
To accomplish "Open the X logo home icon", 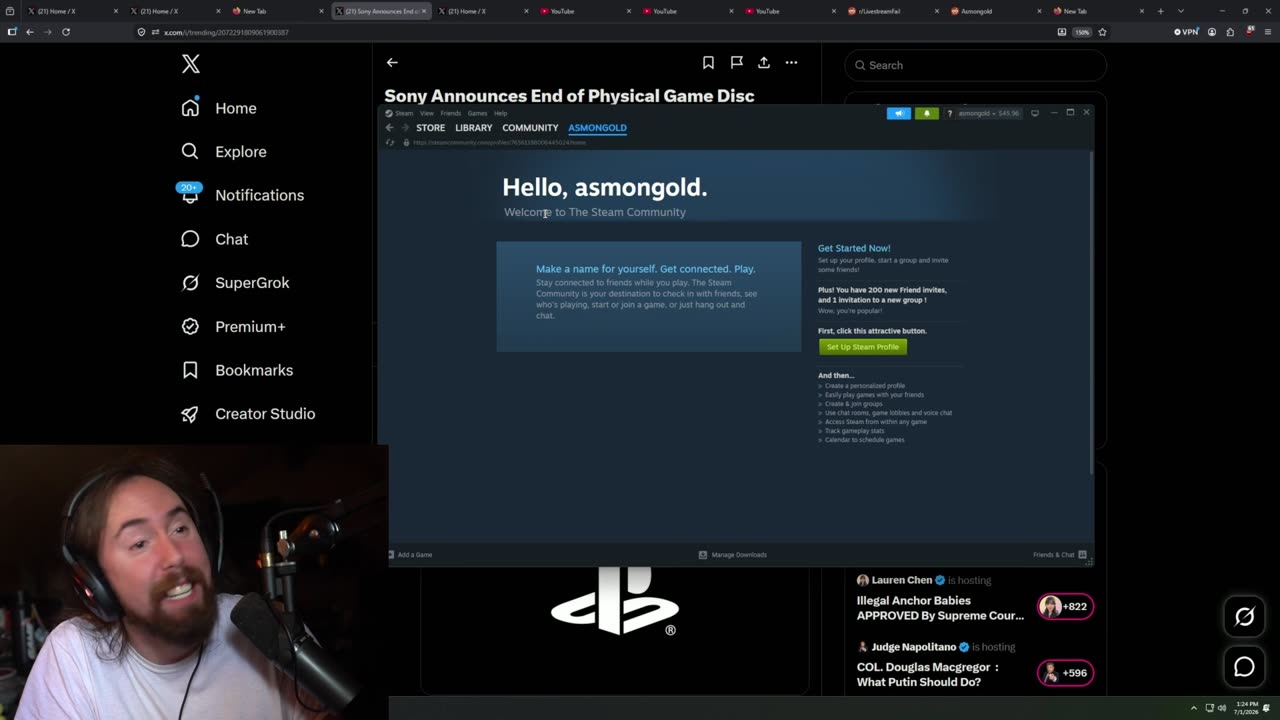I will point(191,65).
